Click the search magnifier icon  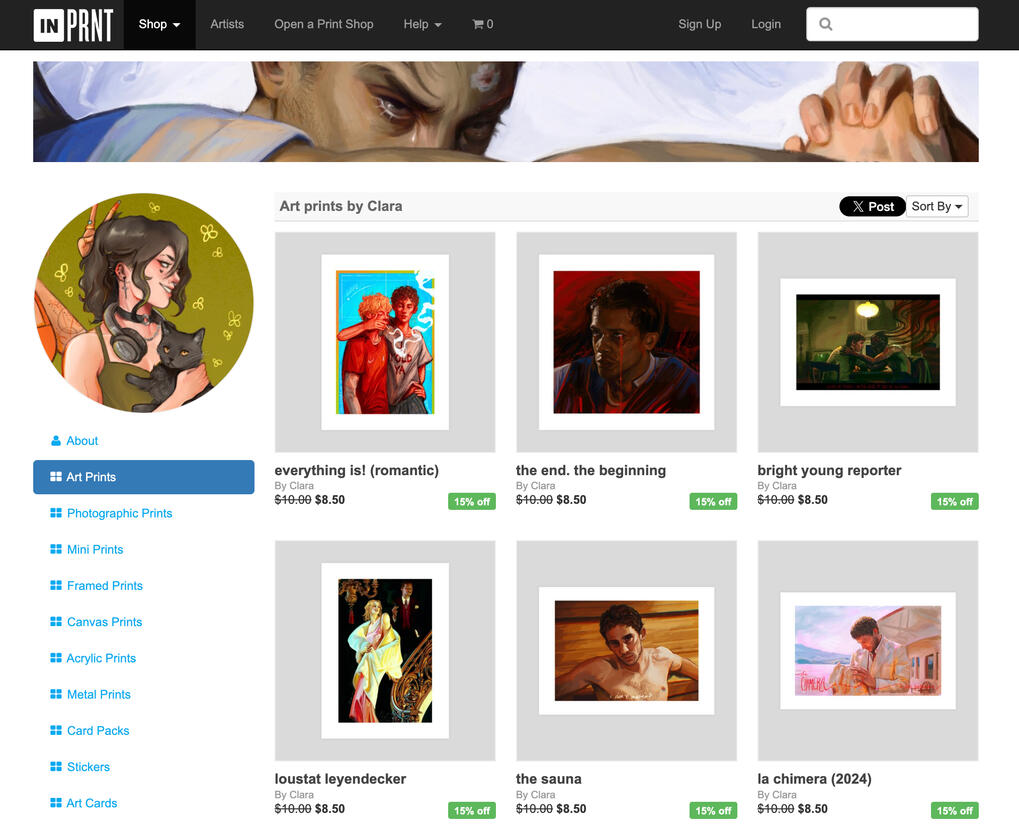click(825, 24)
